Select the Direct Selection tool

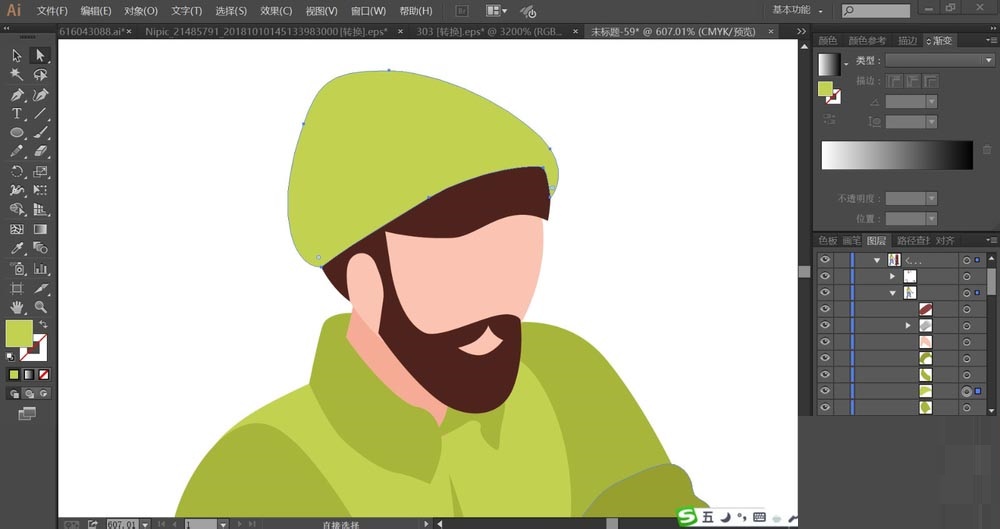(40, 55)
